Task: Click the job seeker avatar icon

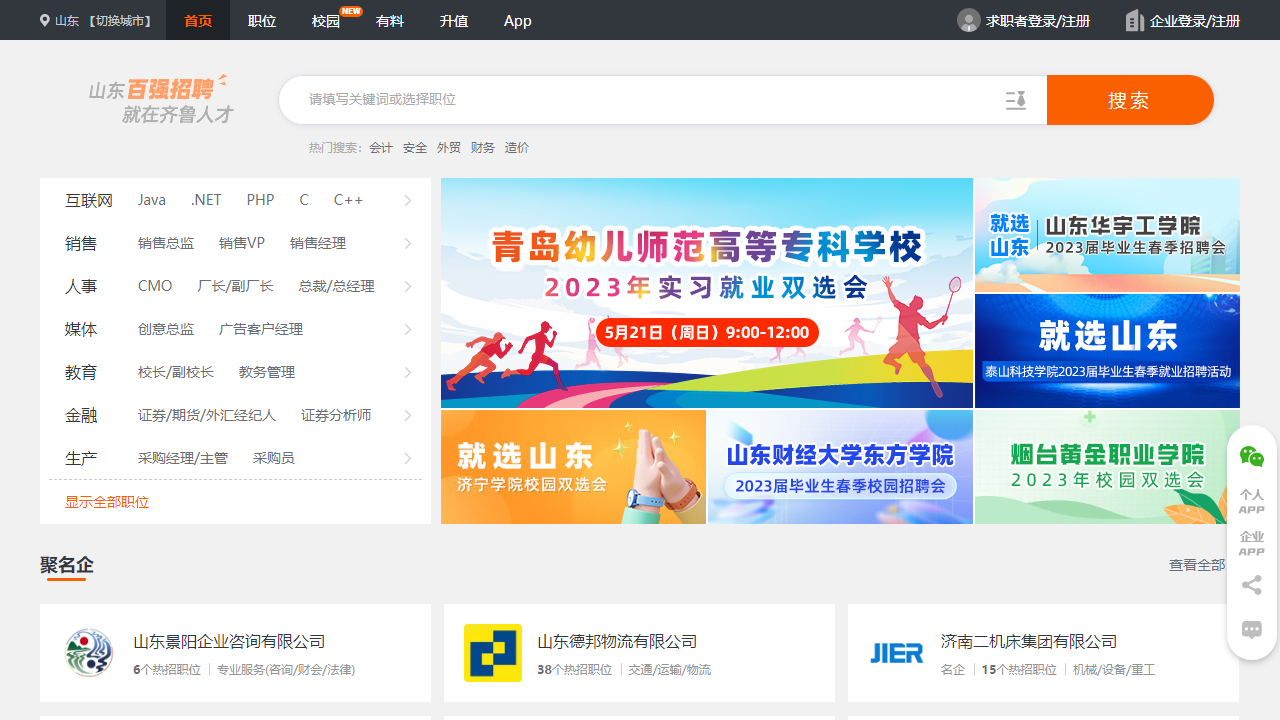Action: [x=968, y=20]
